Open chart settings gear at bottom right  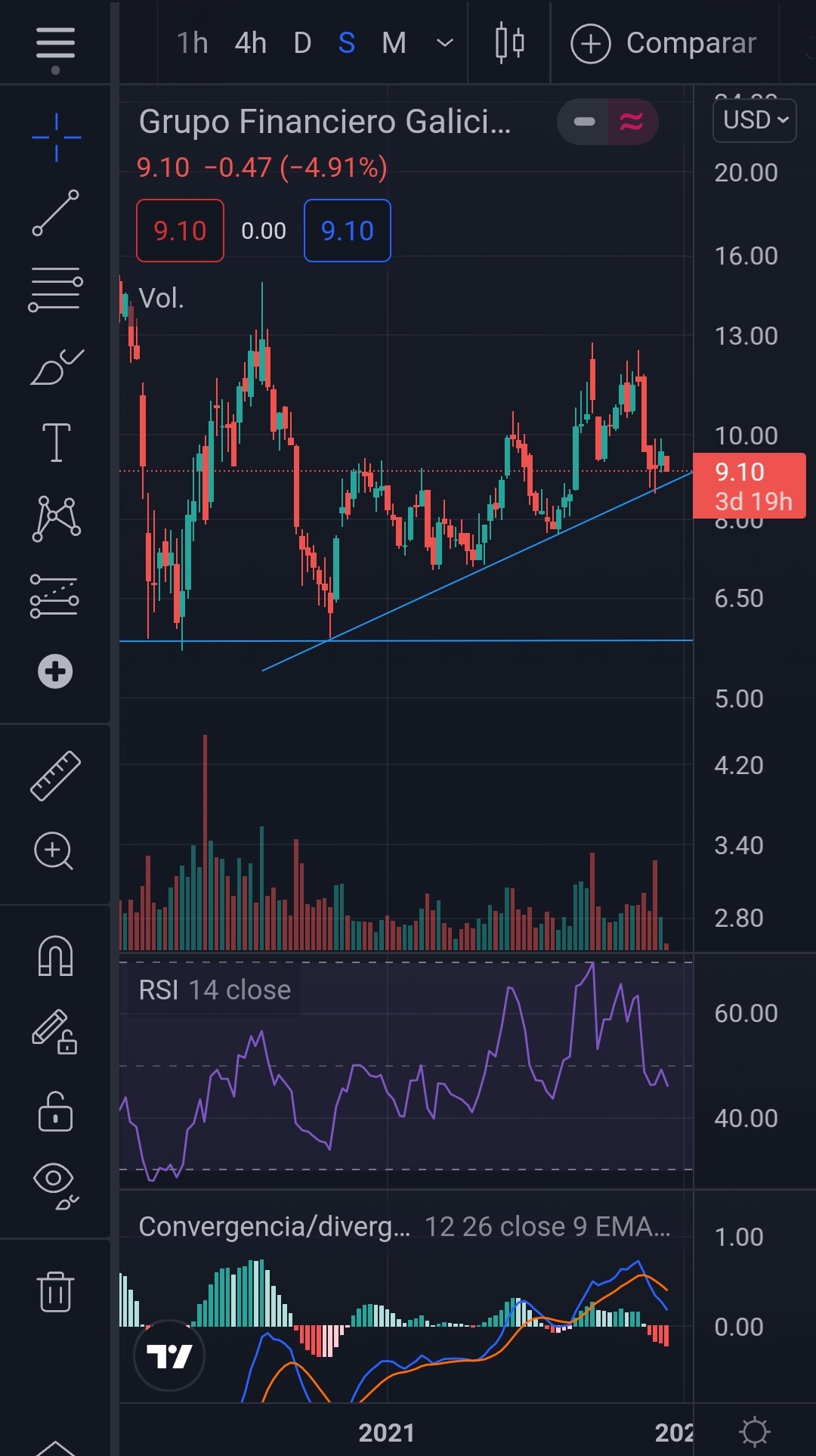[x=754, y=1432]
